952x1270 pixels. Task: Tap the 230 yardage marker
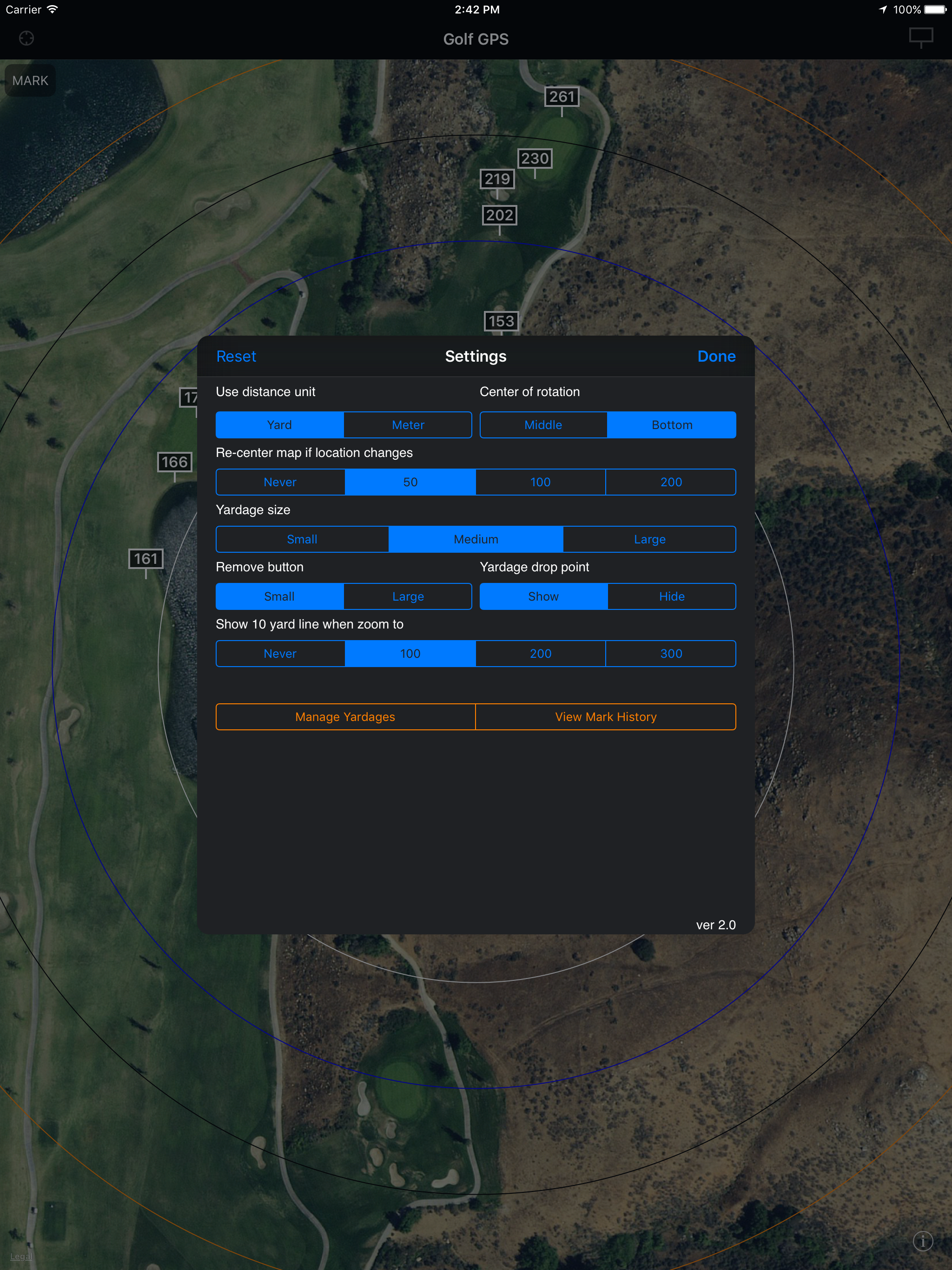[535, 159]
